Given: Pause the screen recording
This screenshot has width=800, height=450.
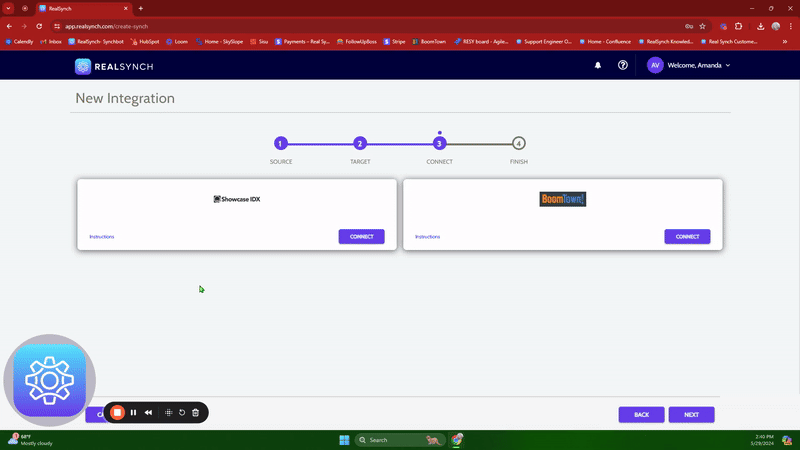Looking at the screenshot, I should click(x=133, y=412).
